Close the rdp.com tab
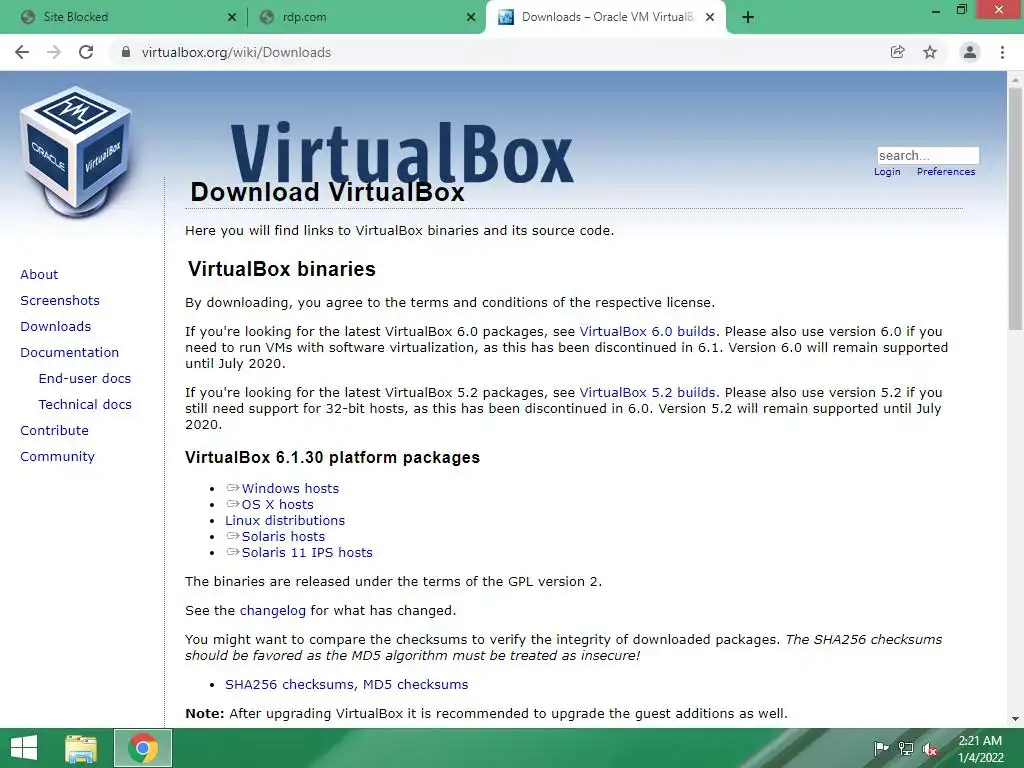 (471, 18)
